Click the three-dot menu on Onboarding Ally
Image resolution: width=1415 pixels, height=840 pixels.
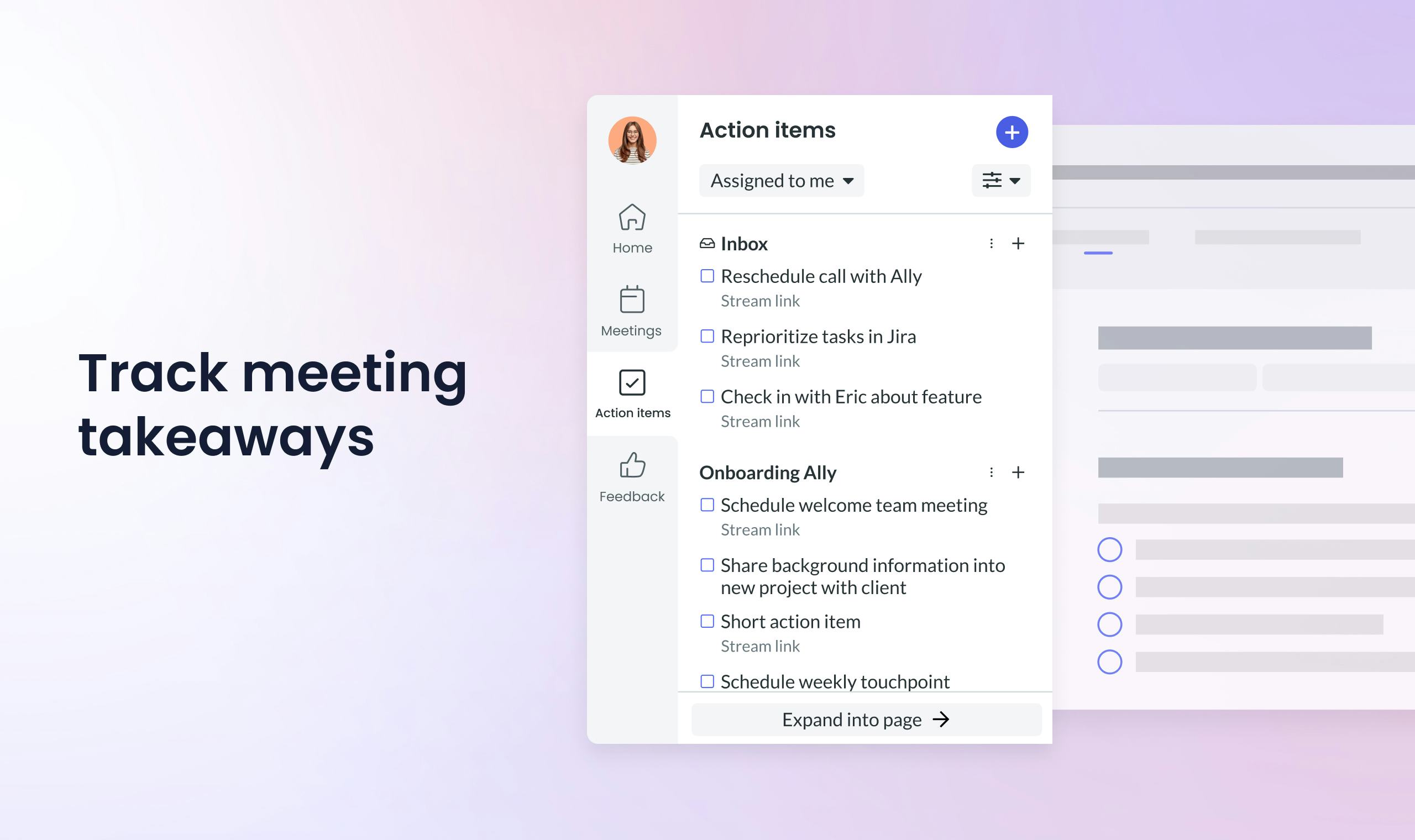pyautogui.click(x=989, y=472)
